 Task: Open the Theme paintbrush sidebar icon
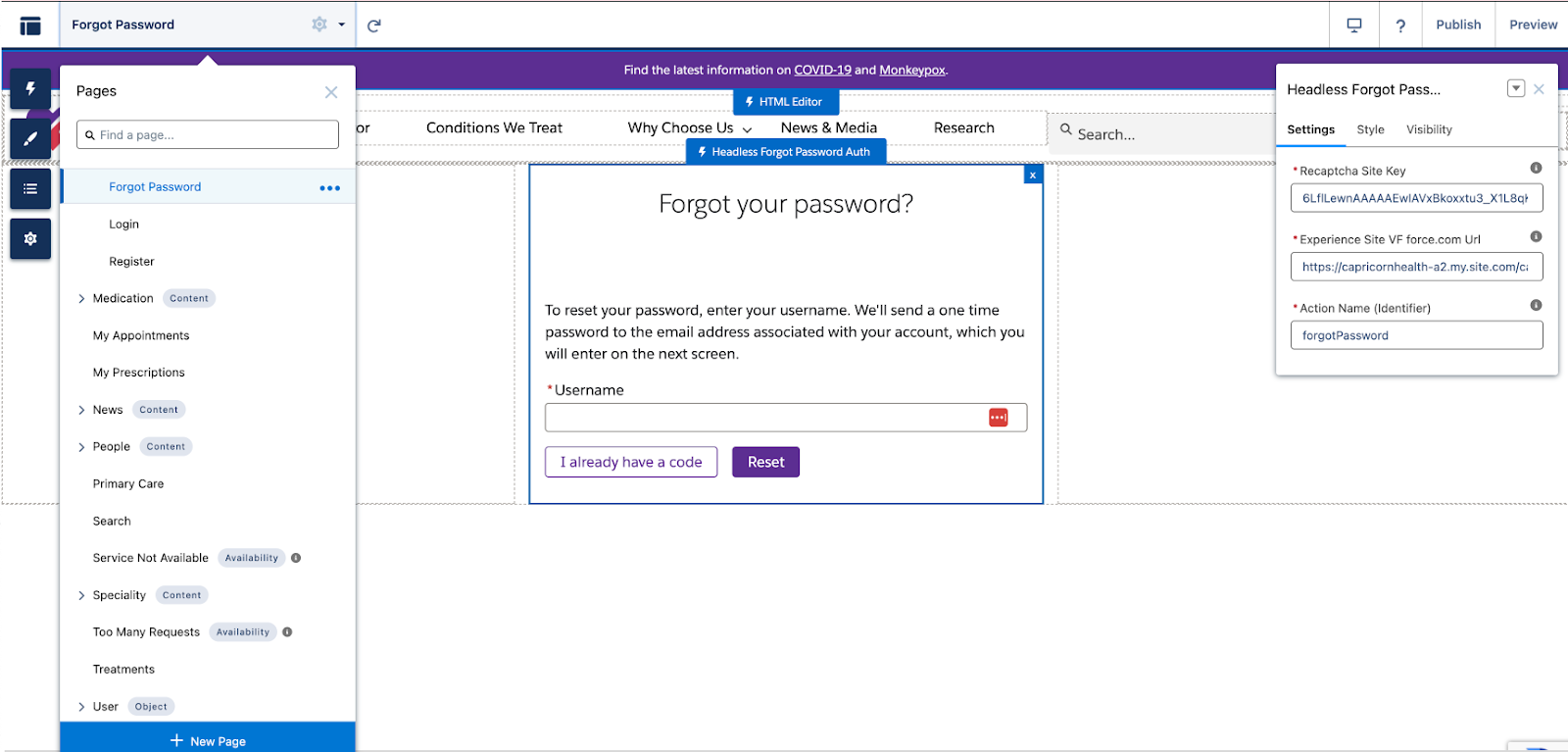point(30,139)
